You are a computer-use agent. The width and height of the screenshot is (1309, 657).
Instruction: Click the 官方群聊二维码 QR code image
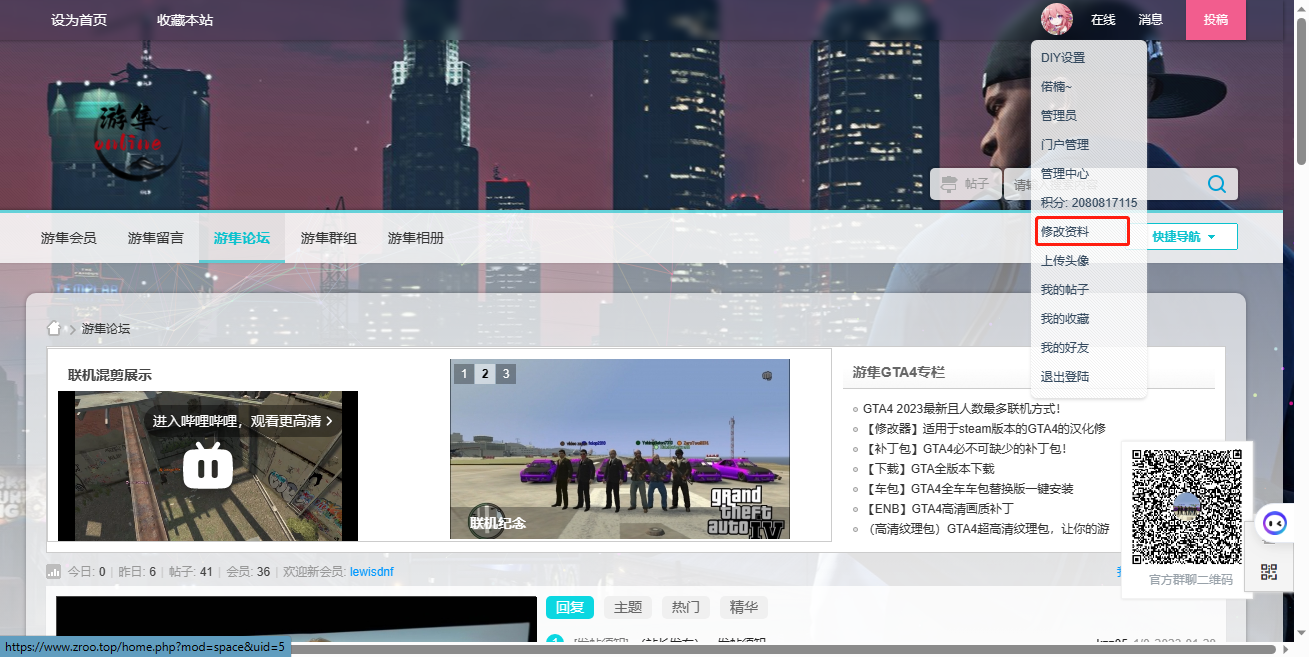tap(1187, 507)
